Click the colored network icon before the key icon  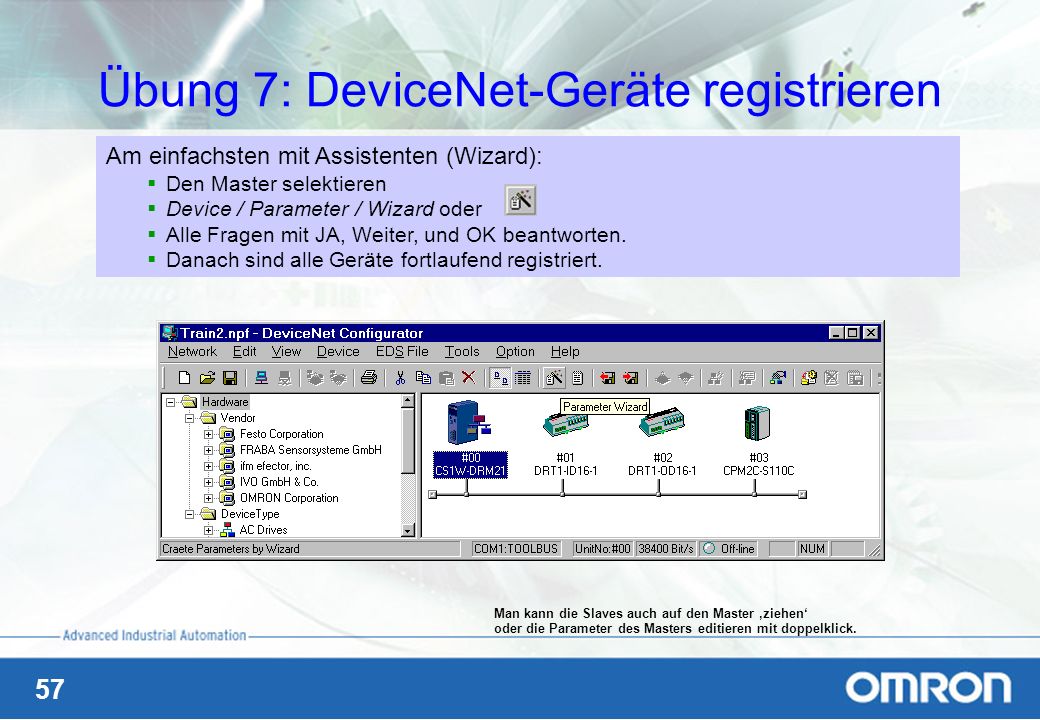pos(778,378)
